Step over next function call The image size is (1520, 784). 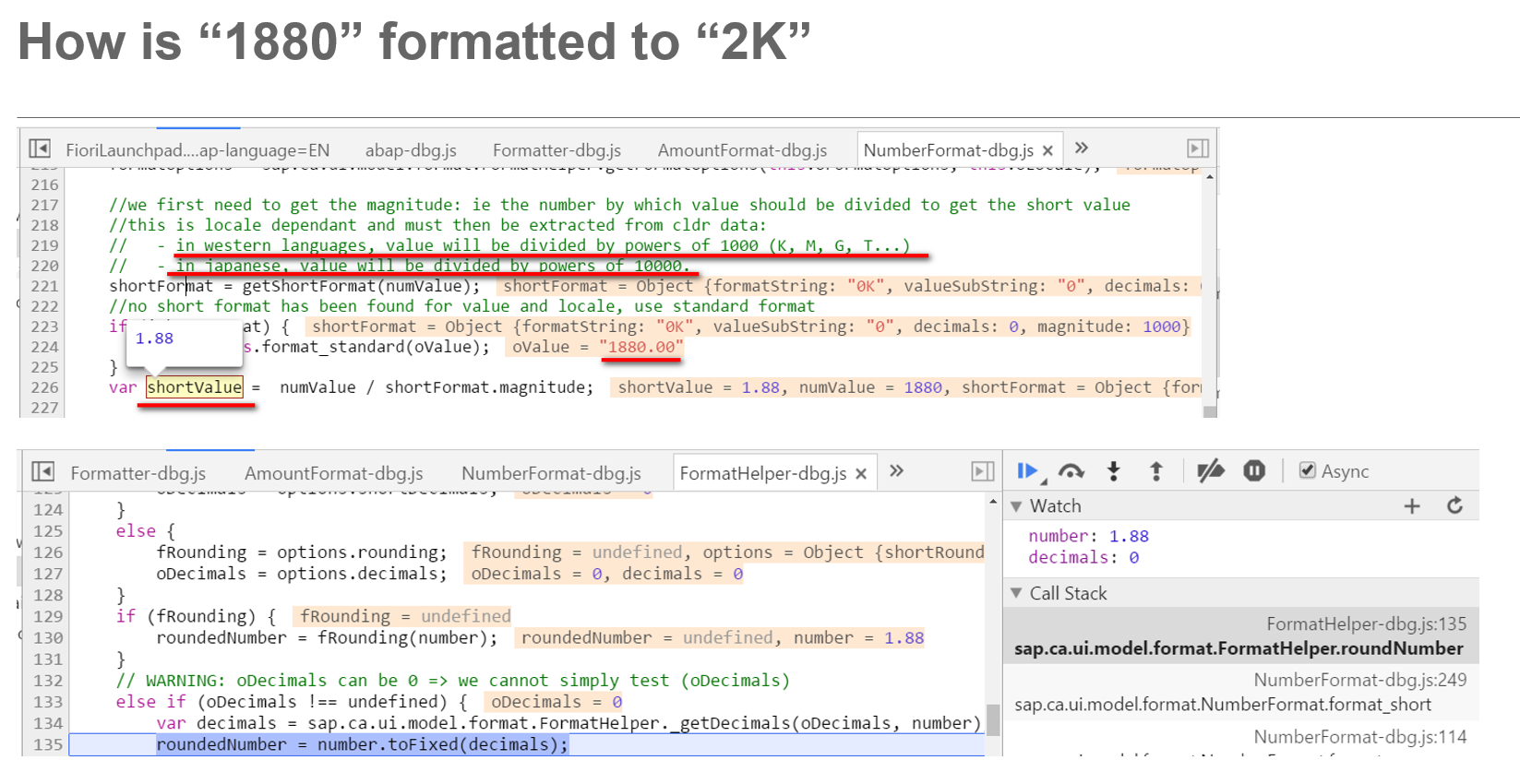click(1071, 471)
